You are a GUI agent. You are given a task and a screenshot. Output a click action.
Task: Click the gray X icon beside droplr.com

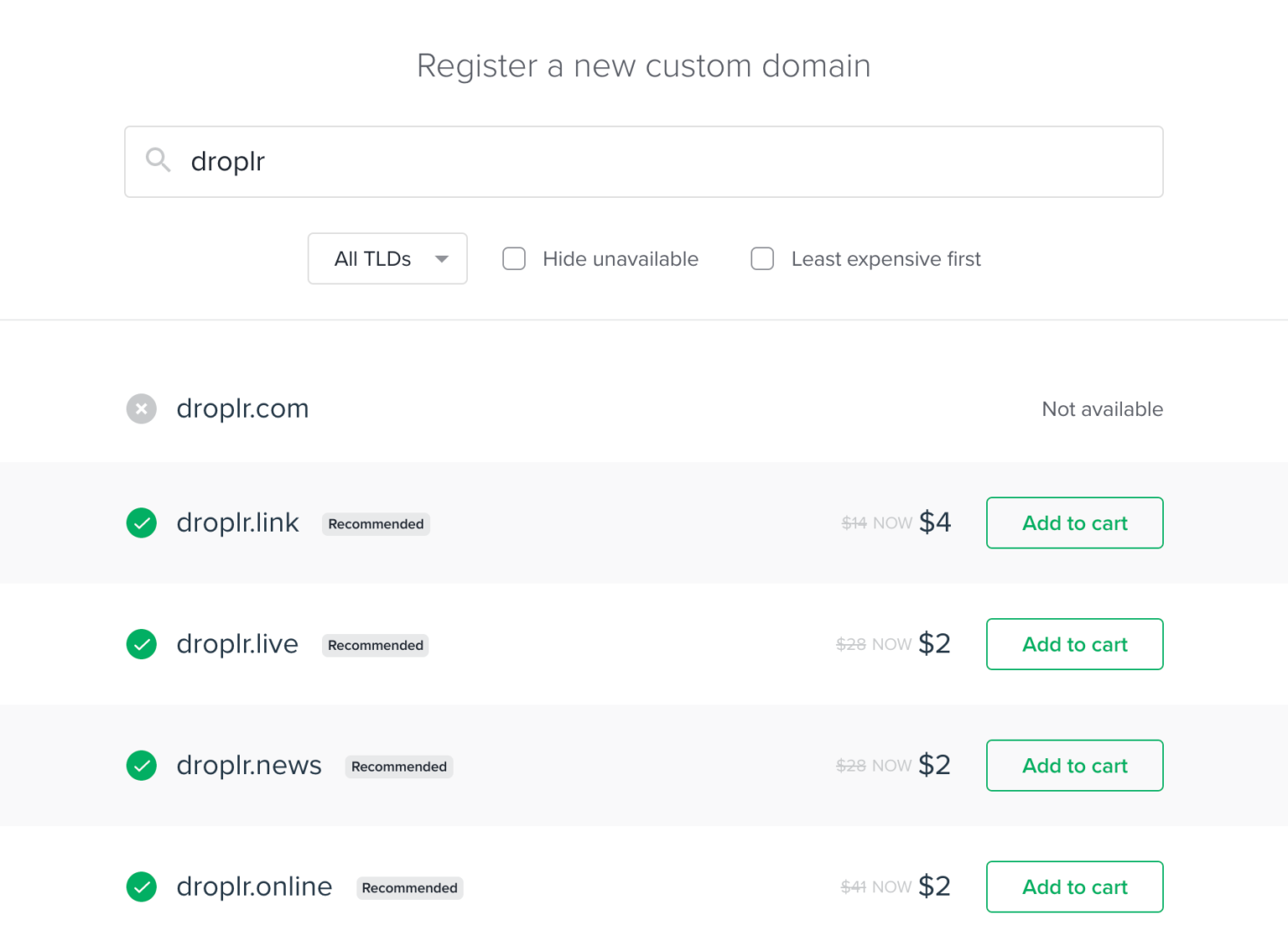(x=141, y=408)
